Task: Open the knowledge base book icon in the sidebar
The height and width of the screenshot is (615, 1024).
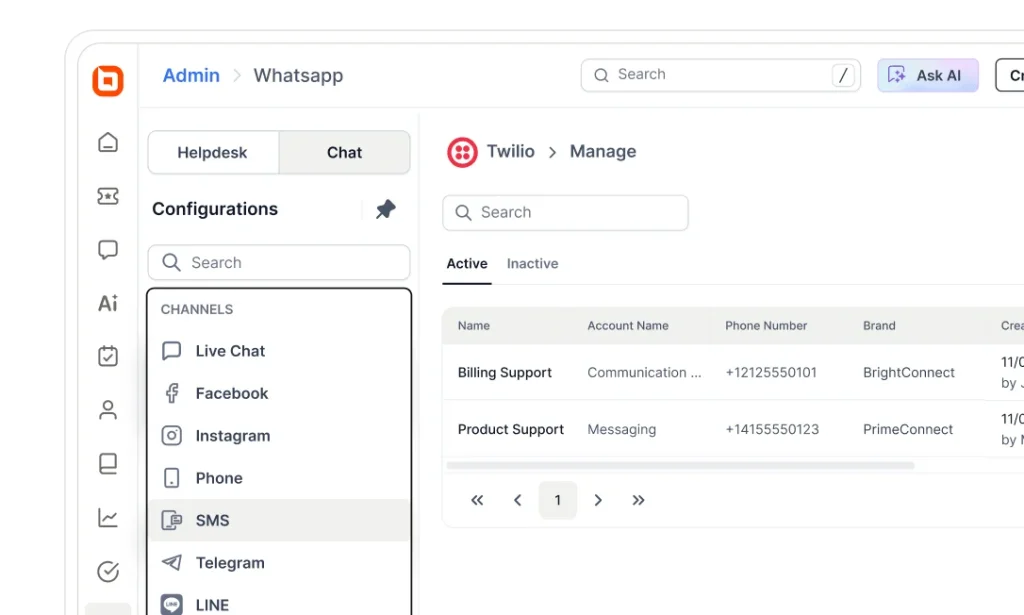Action: click(x=108, y=464)
